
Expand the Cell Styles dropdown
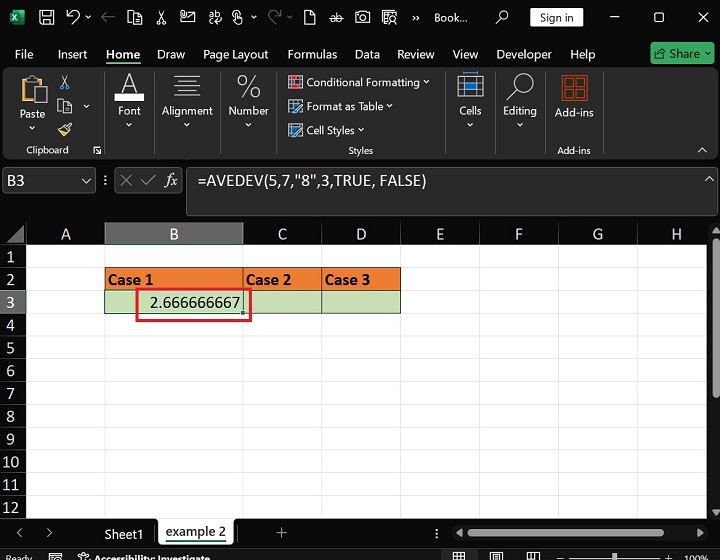click(x=327, y=130)
